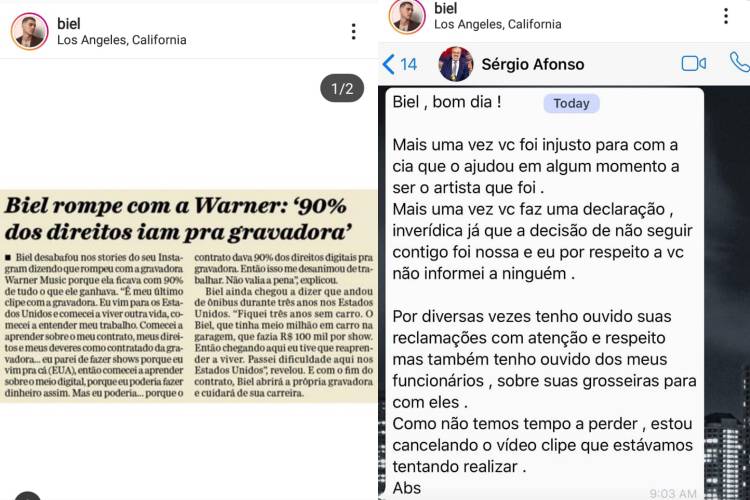The width and height of the screenshot is (750, 500).
Task: Tap Sérgio Afonso's contact avatar
Action: pyautogui.click(x=456, y=64)
